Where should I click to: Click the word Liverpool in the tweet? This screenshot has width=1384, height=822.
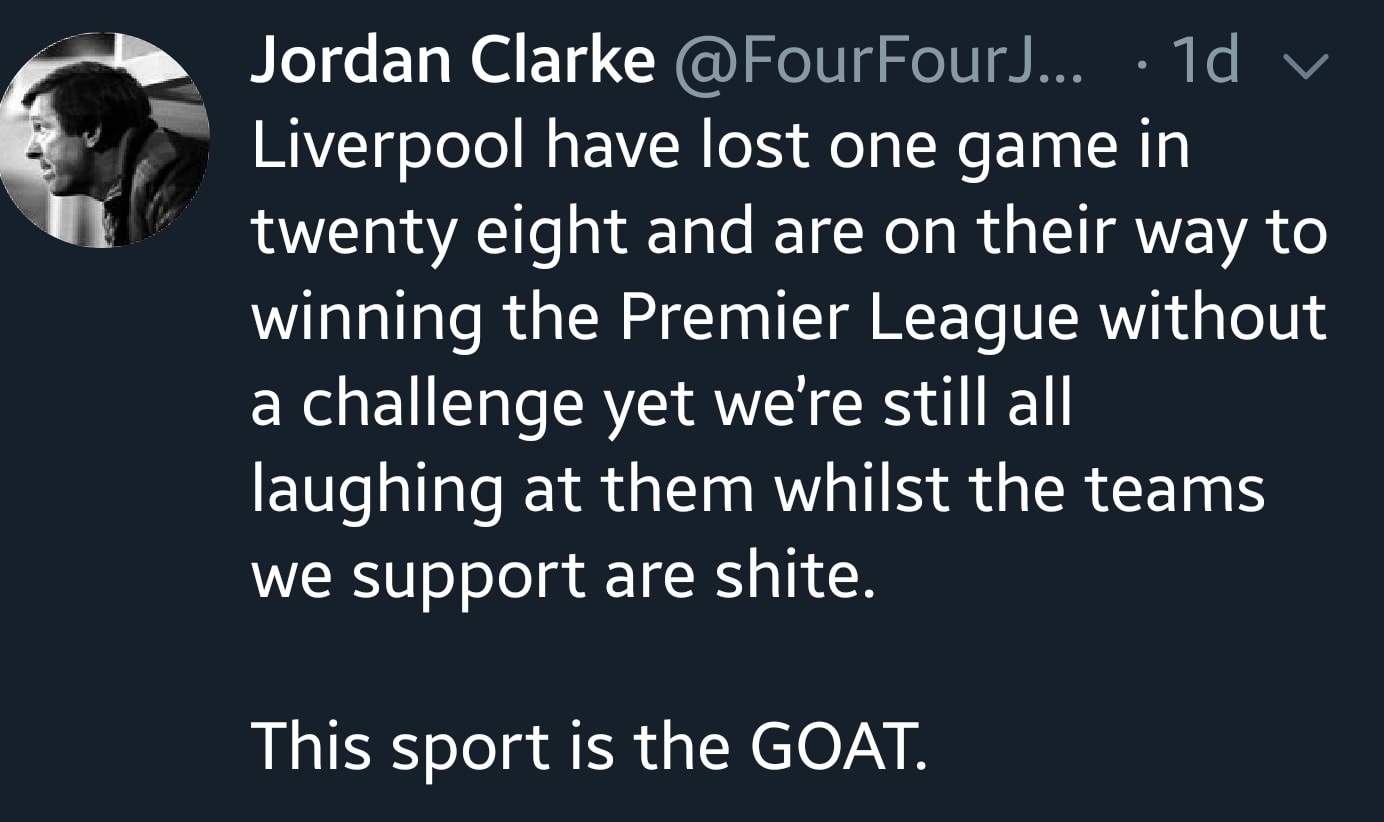[x=401, y=147]
